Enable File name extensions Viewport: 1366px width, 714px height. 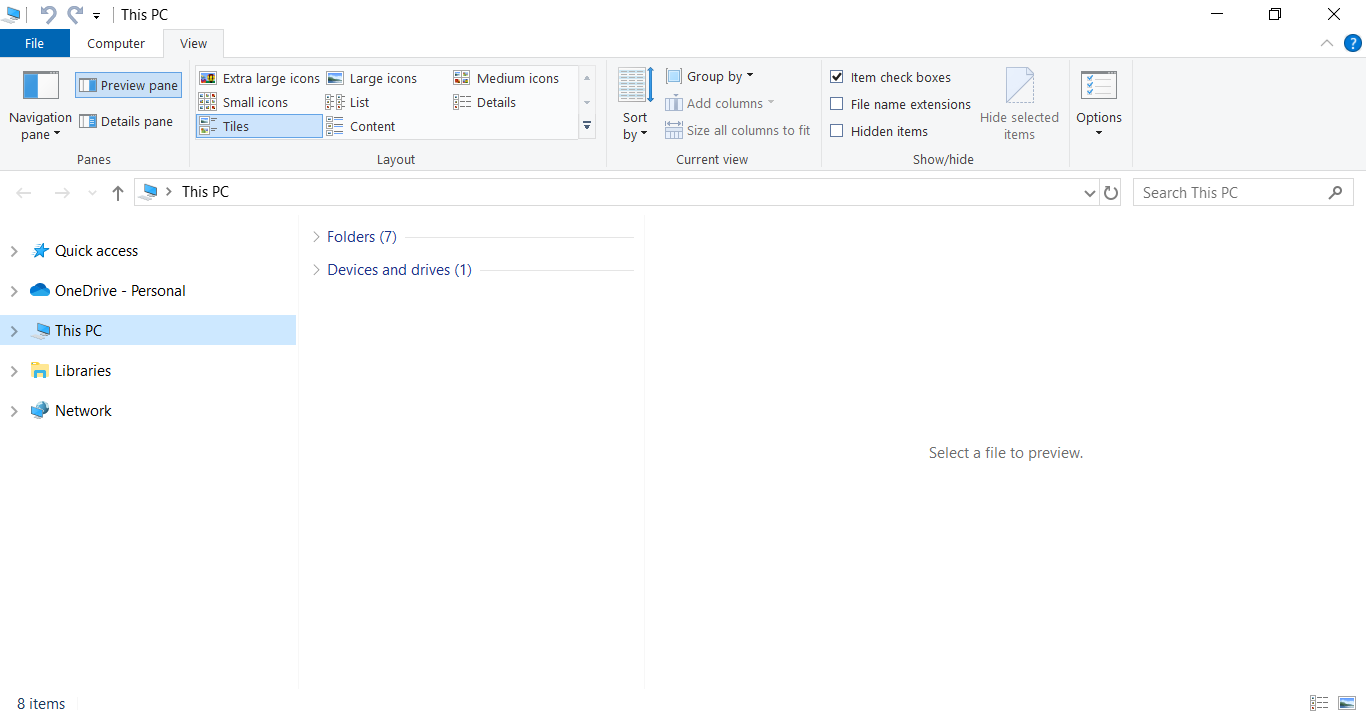836,104
